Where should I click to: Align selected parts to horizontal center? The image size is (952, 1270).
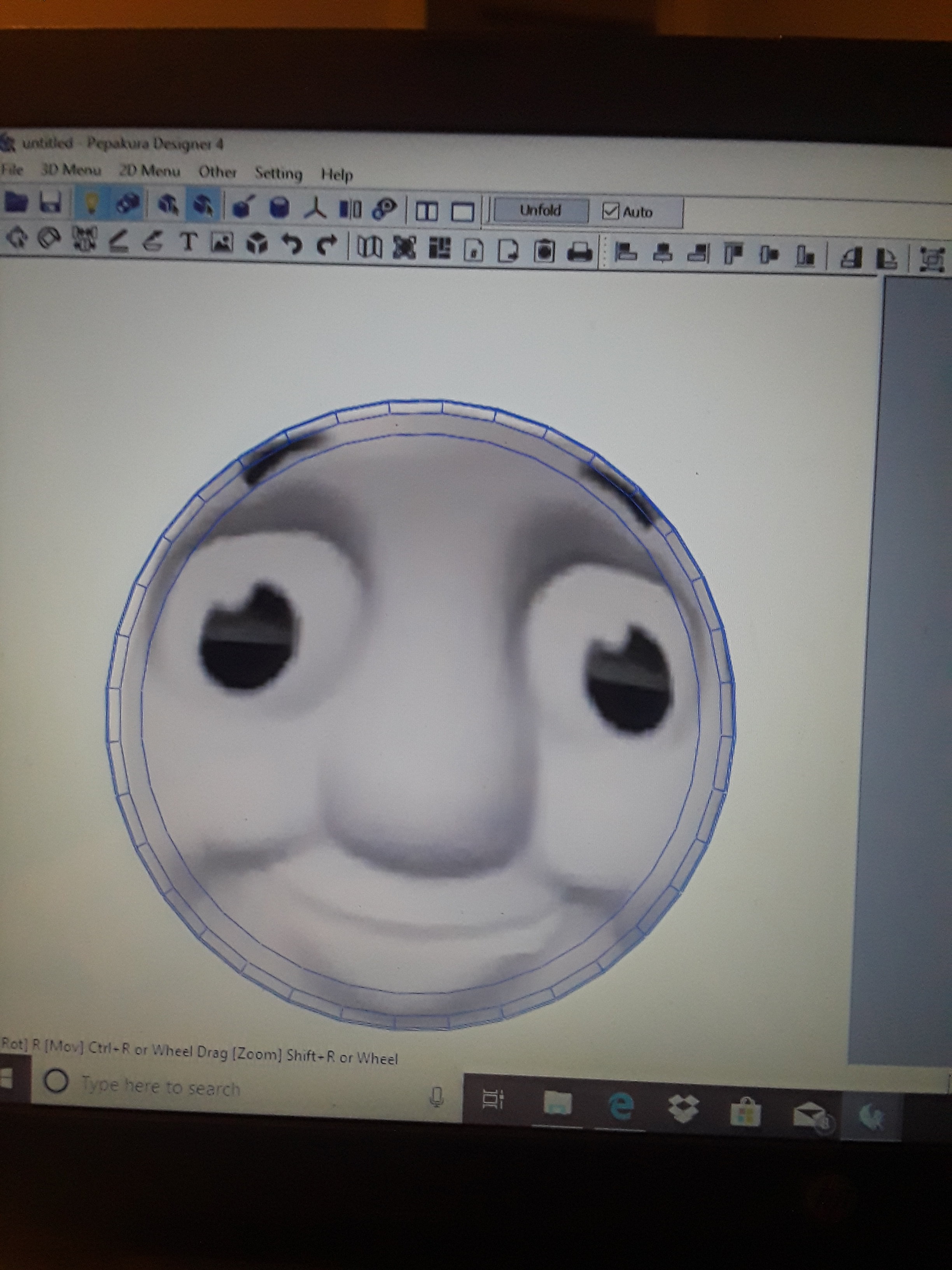pyautogui.click(x=663, y=253)
